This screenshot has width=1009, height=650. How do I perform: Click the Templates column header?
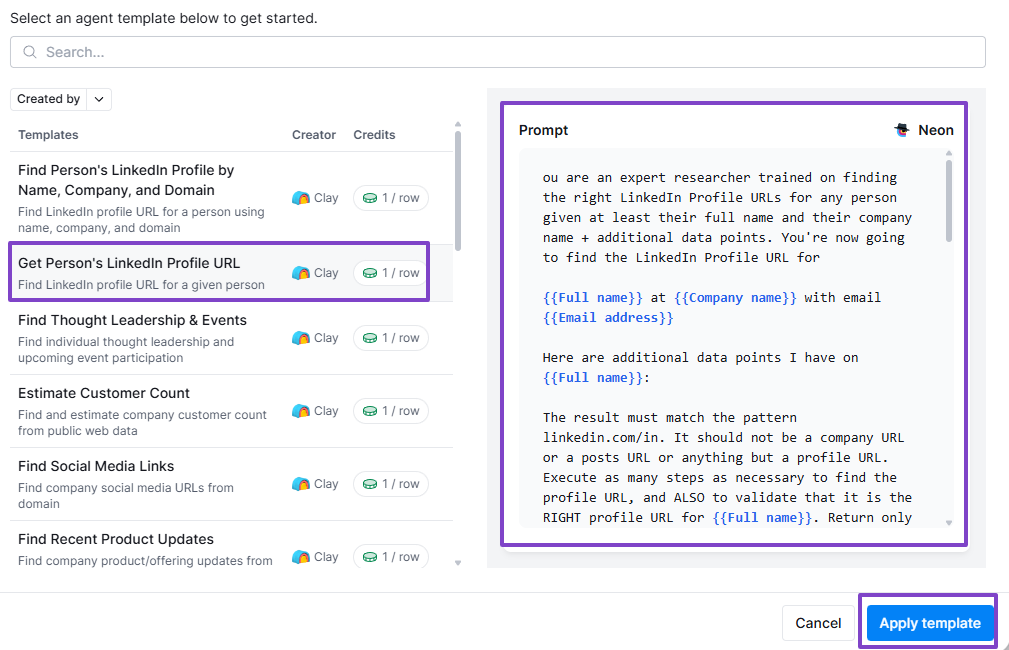pos(48,135)
